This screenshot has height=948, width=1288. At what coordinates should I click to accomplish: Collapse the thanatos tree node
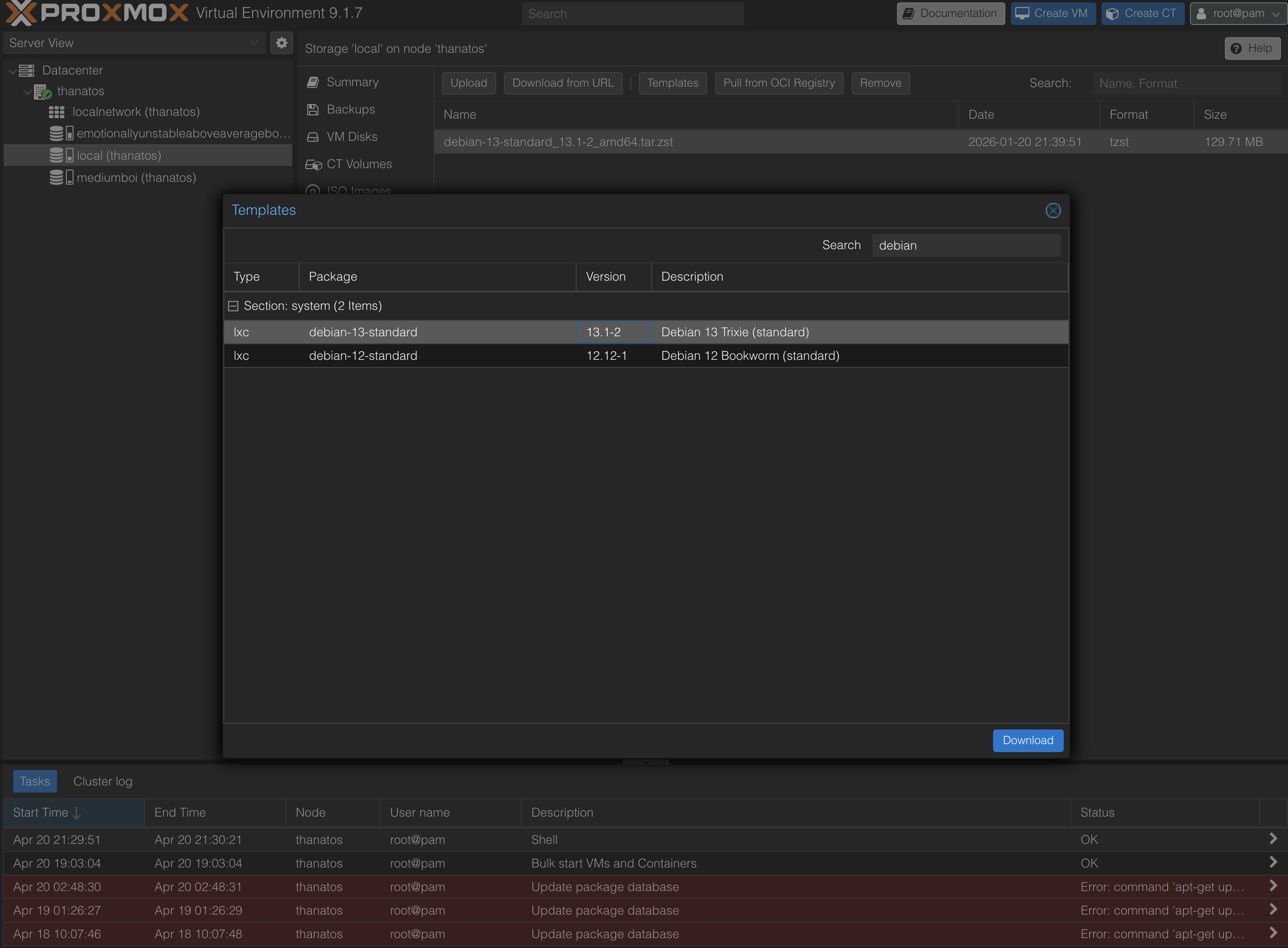click(x=27, y=91)
